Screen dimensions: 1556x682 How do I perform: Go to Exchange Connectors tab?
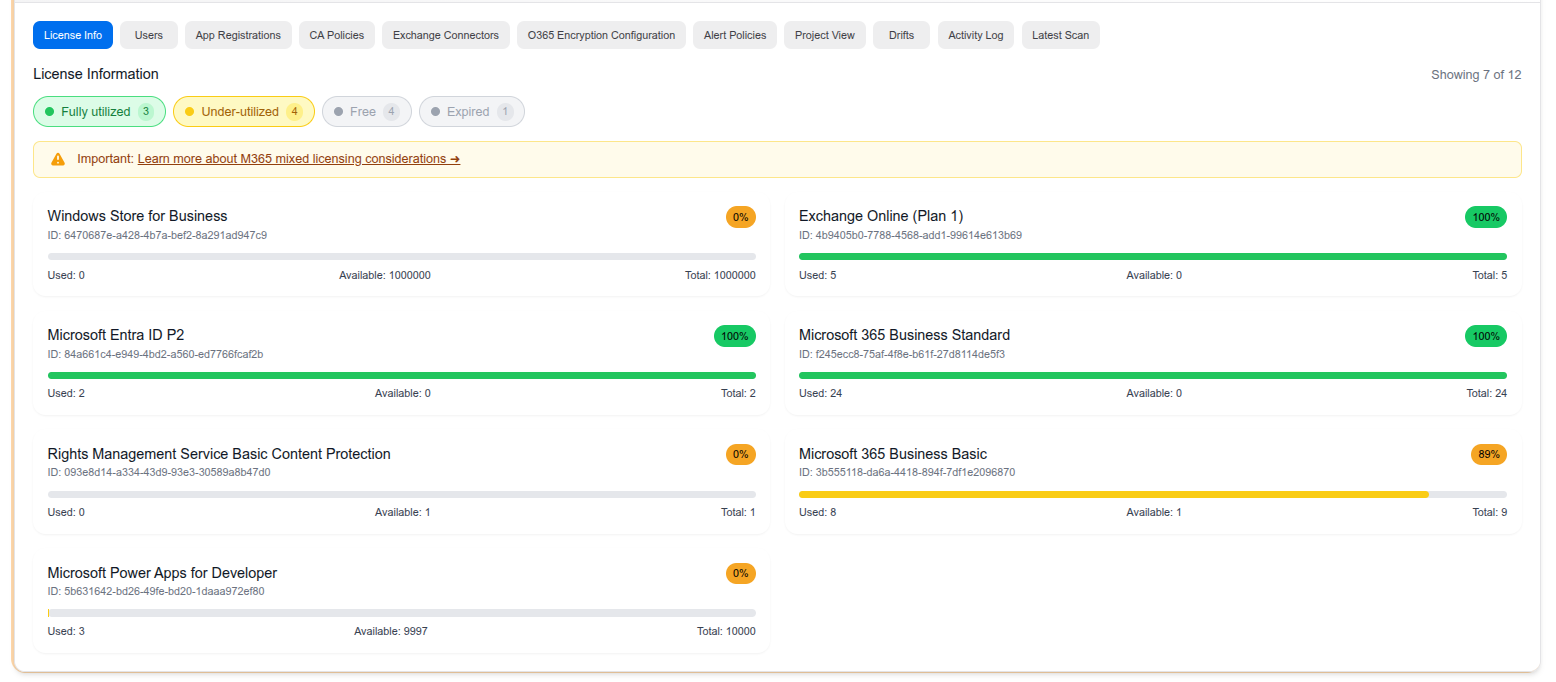[445, 35]
